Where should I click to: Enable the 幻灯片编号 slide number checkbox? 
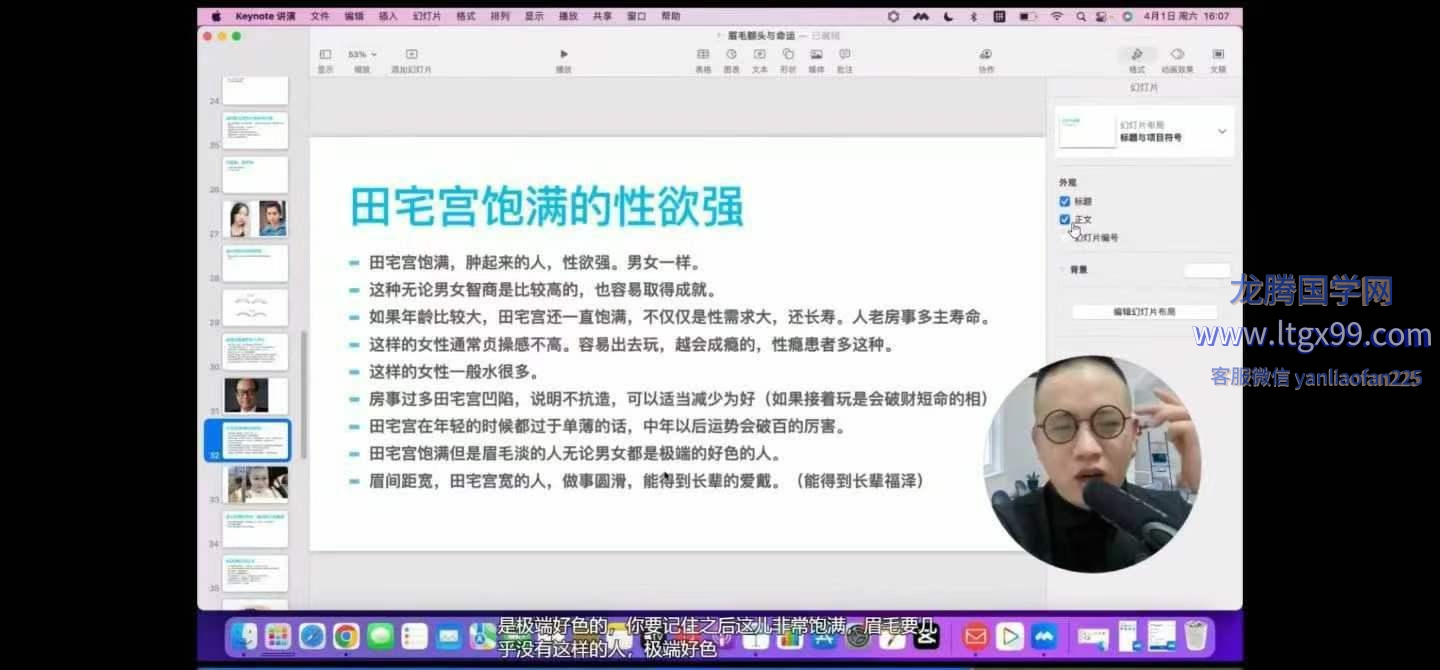(x=1065, y=238)
